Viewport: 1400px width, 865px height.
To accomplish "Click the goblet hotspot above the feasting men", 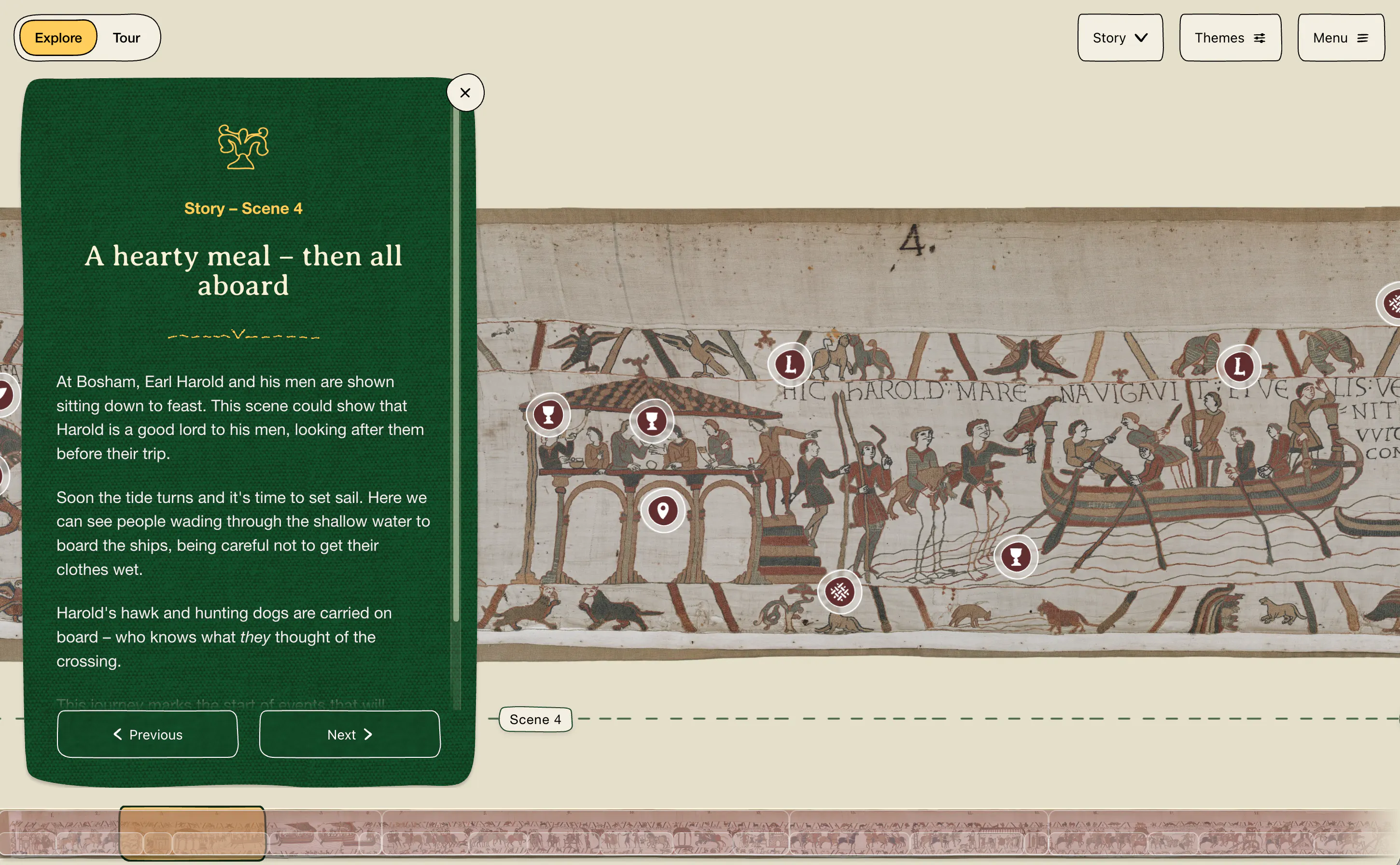I will (652, 421).
